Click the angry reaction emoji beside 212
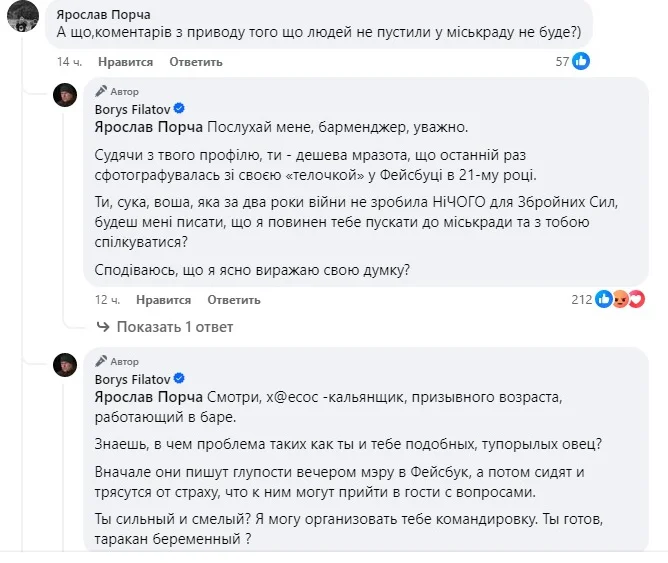The width and height of the screenshot is (668, 563). click(x=620, y=299)
